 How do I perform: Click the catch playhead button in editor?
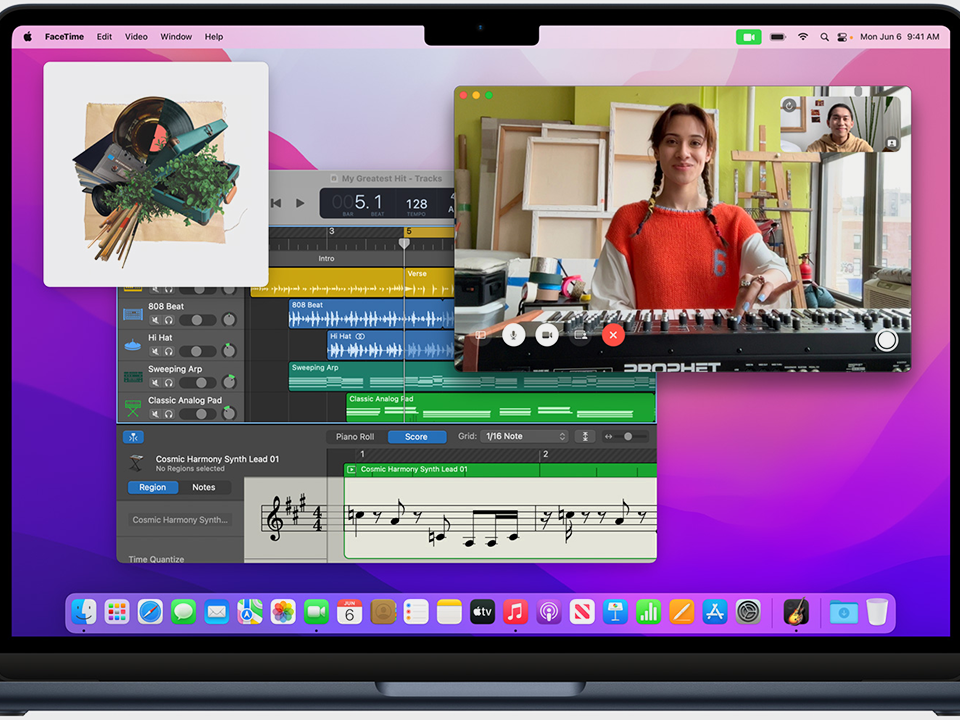click(x=133, y=437)
